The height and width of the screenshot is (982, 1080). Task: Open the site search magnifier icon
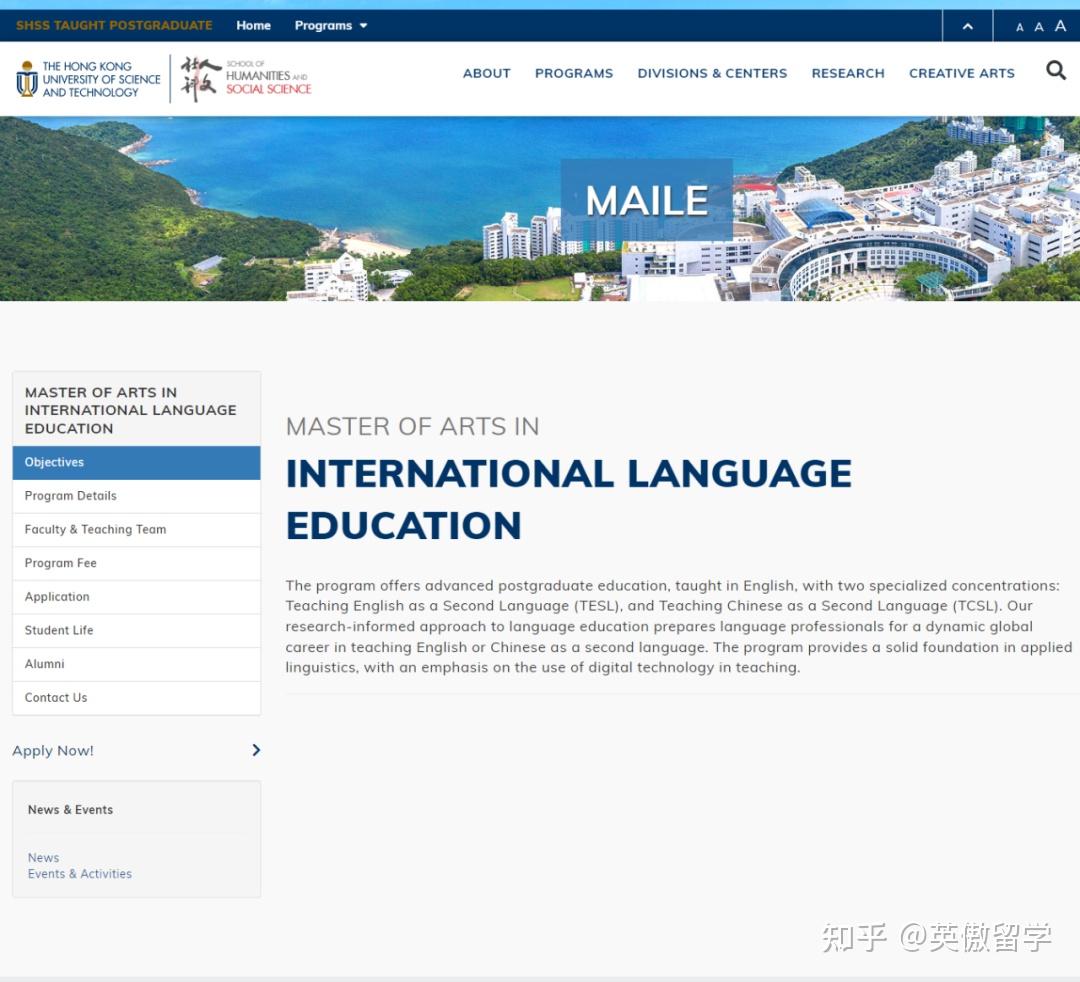click(x=1056, y=71)
